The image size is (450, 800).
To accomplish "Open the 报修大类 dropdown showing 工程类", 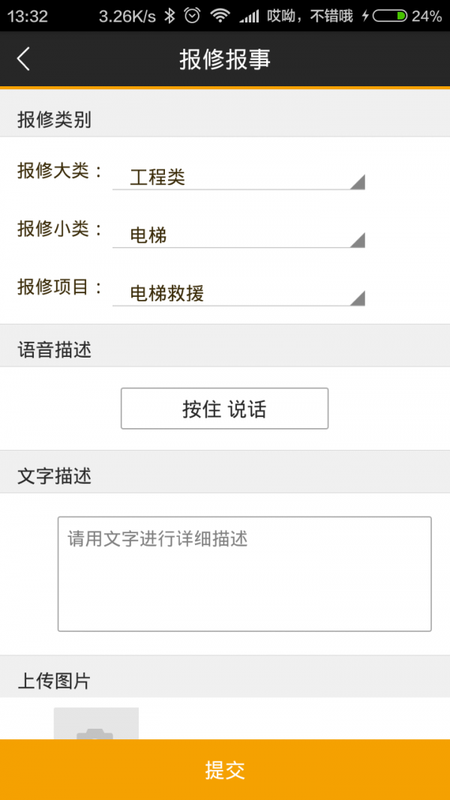I will tap(238, 177).
